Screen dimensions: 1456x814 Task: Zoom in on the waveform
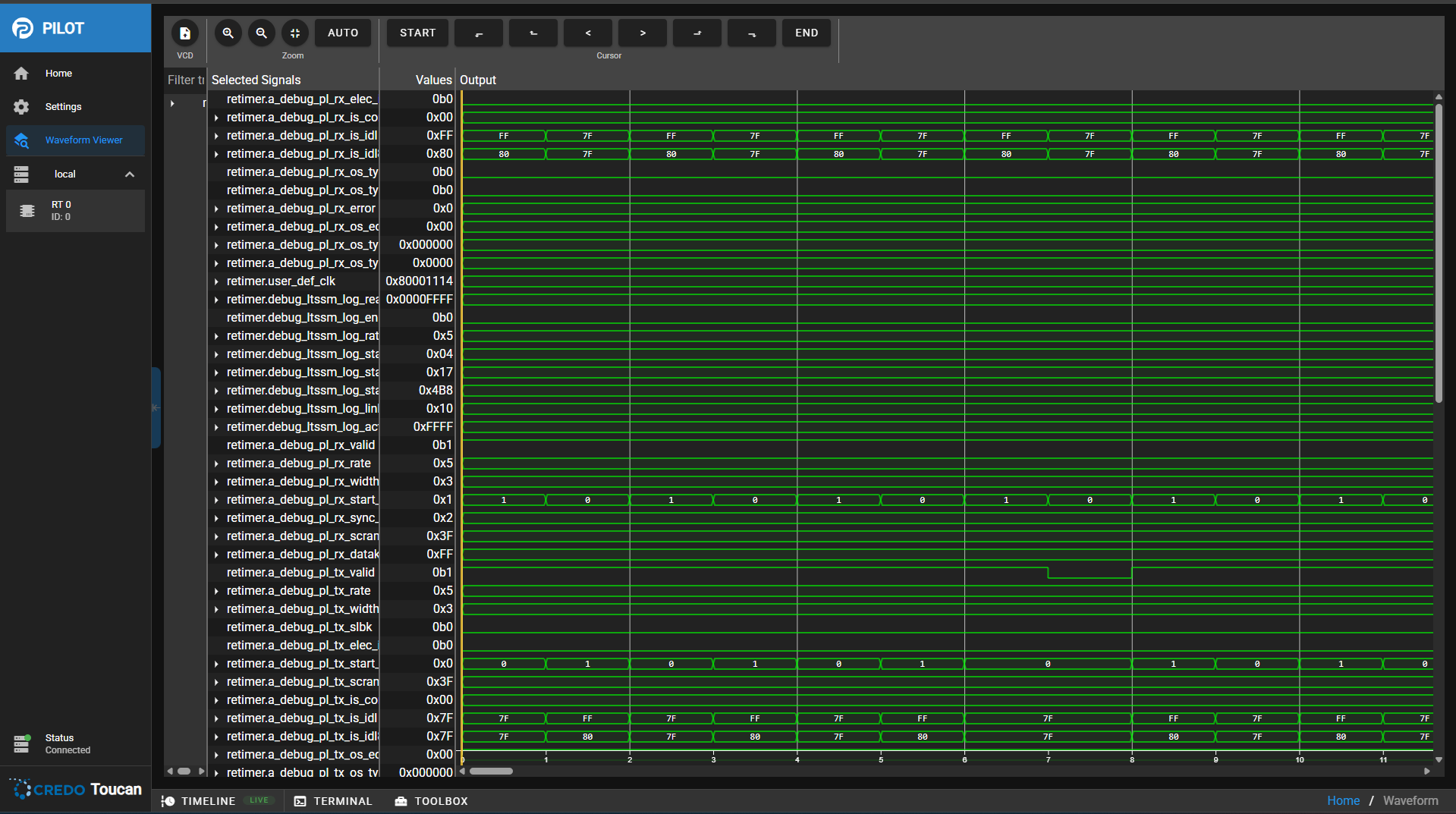point(228,33)
